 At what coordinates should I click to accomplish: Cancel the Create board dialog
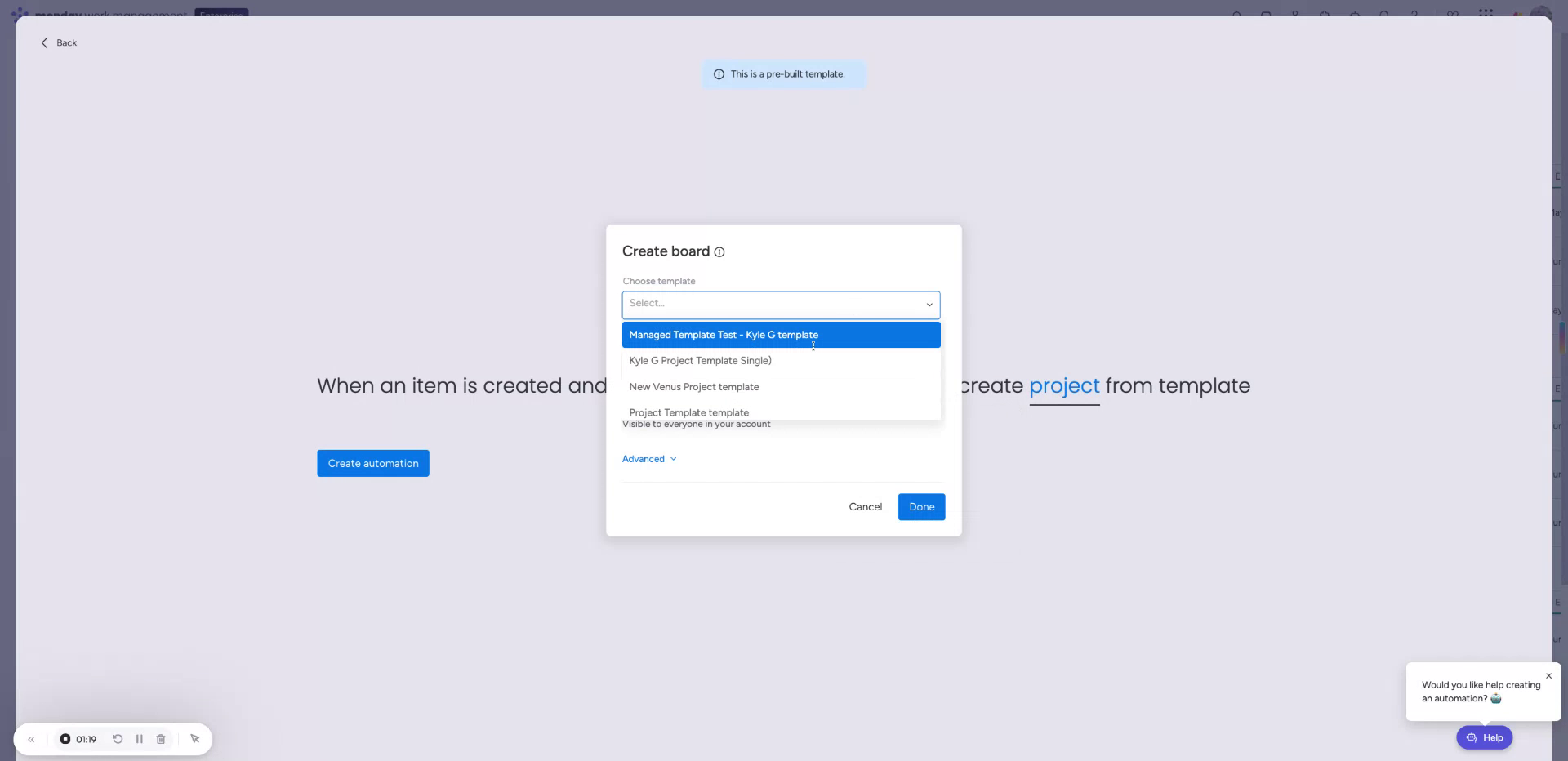tap(865, 506)
